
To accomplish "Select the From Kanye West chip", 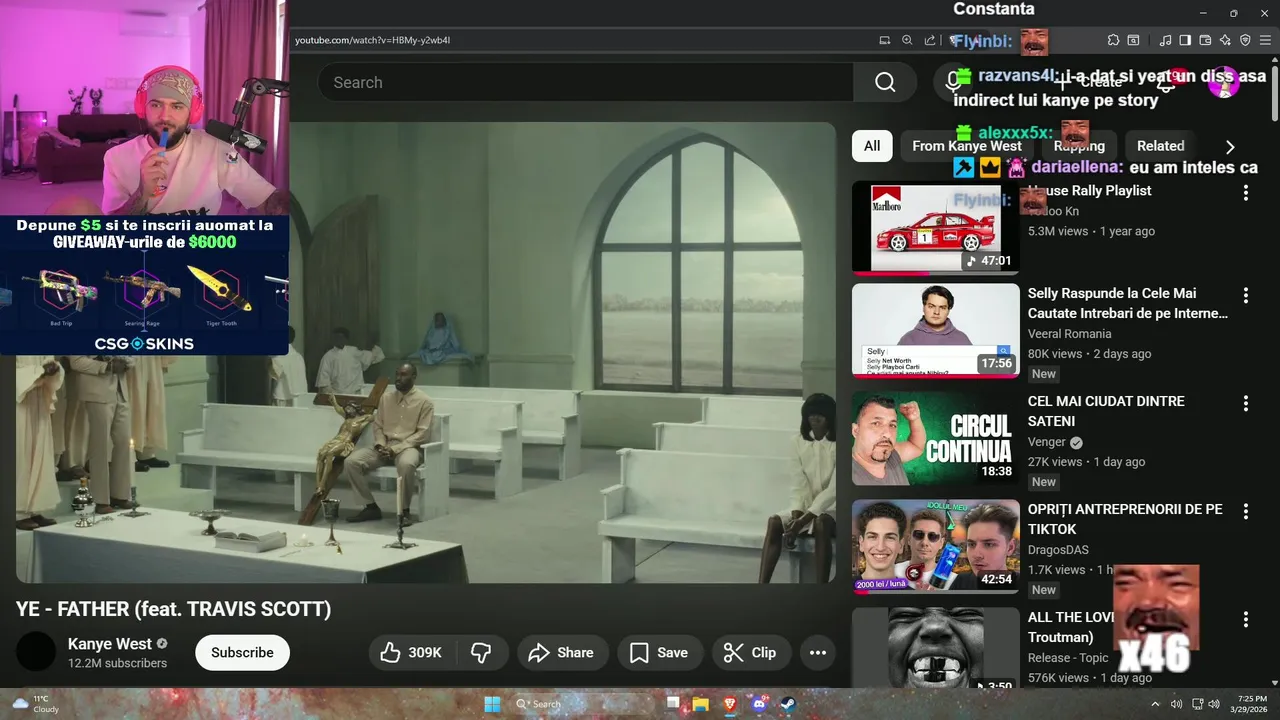I will 967,146.
